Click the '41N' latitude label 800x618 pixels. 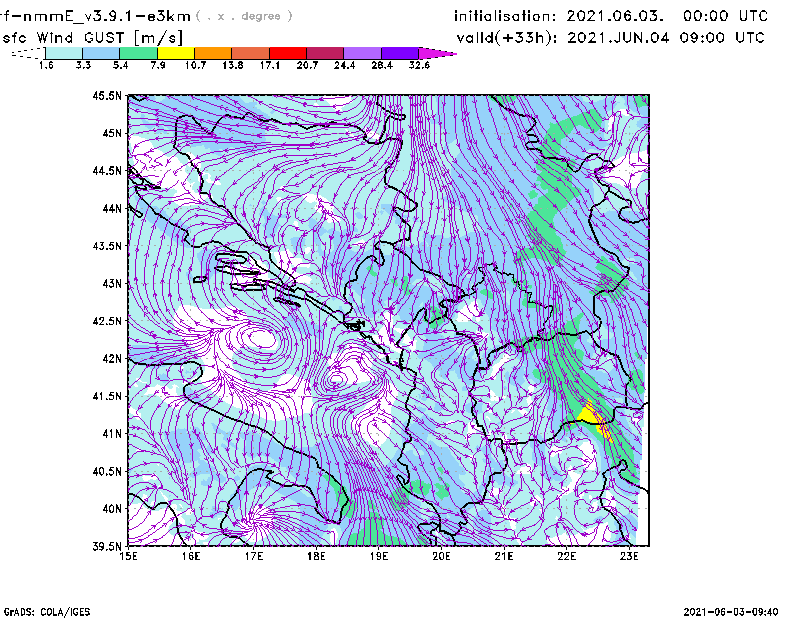click(x=112, y=433)
